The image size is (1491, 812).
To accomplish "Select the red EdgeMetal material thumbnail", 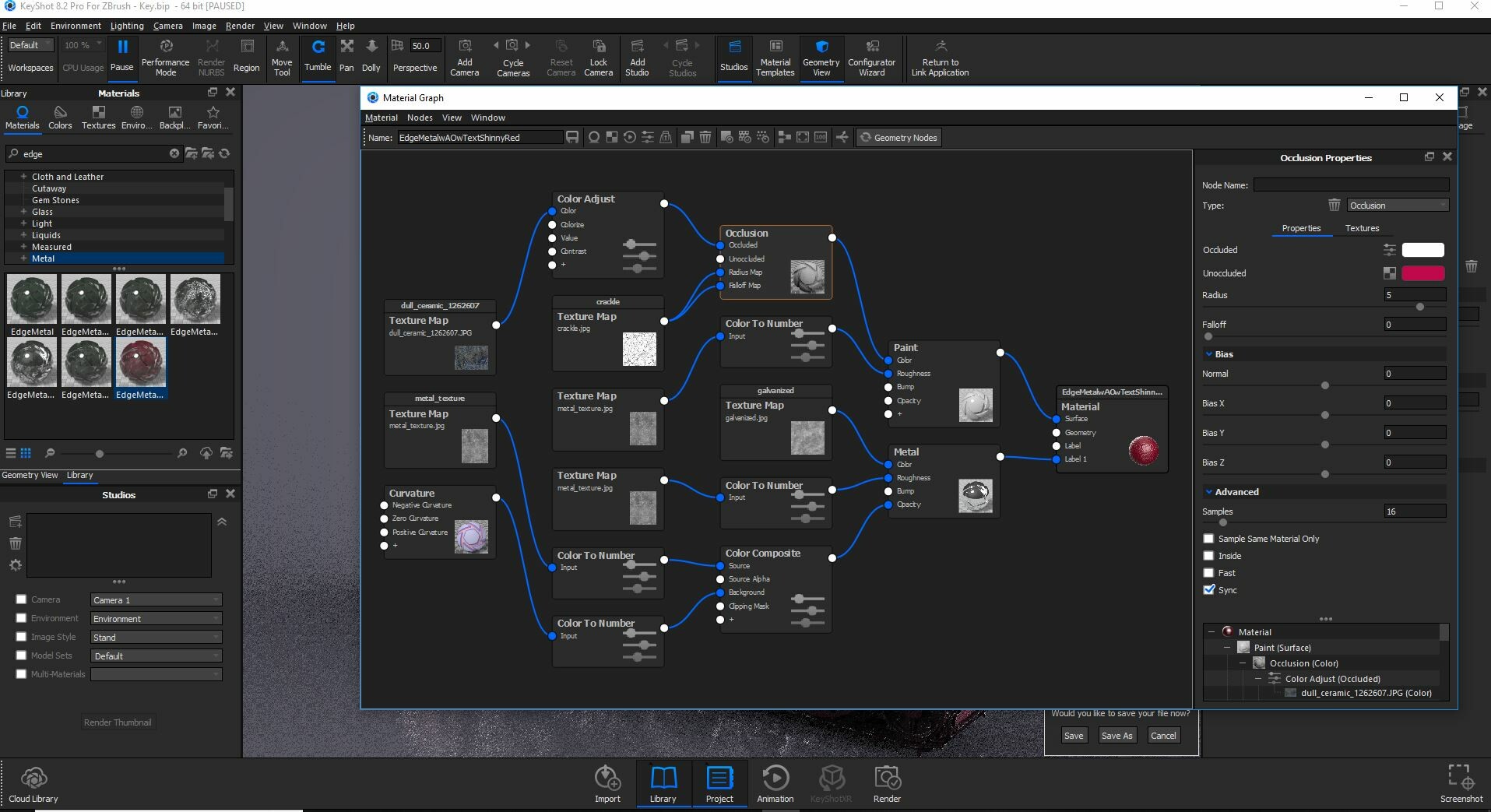I will [141, 364].
